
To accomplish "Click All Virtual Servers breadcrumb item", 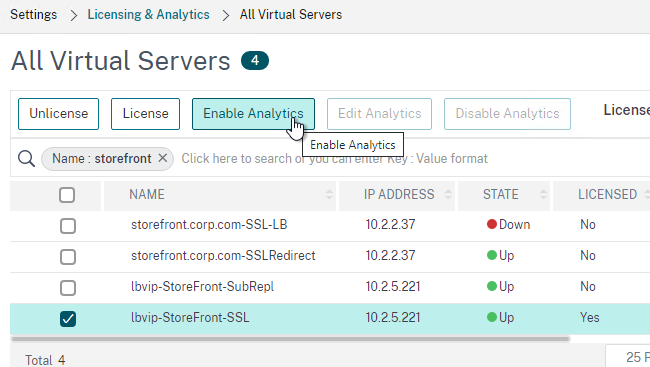I will 291,15.
